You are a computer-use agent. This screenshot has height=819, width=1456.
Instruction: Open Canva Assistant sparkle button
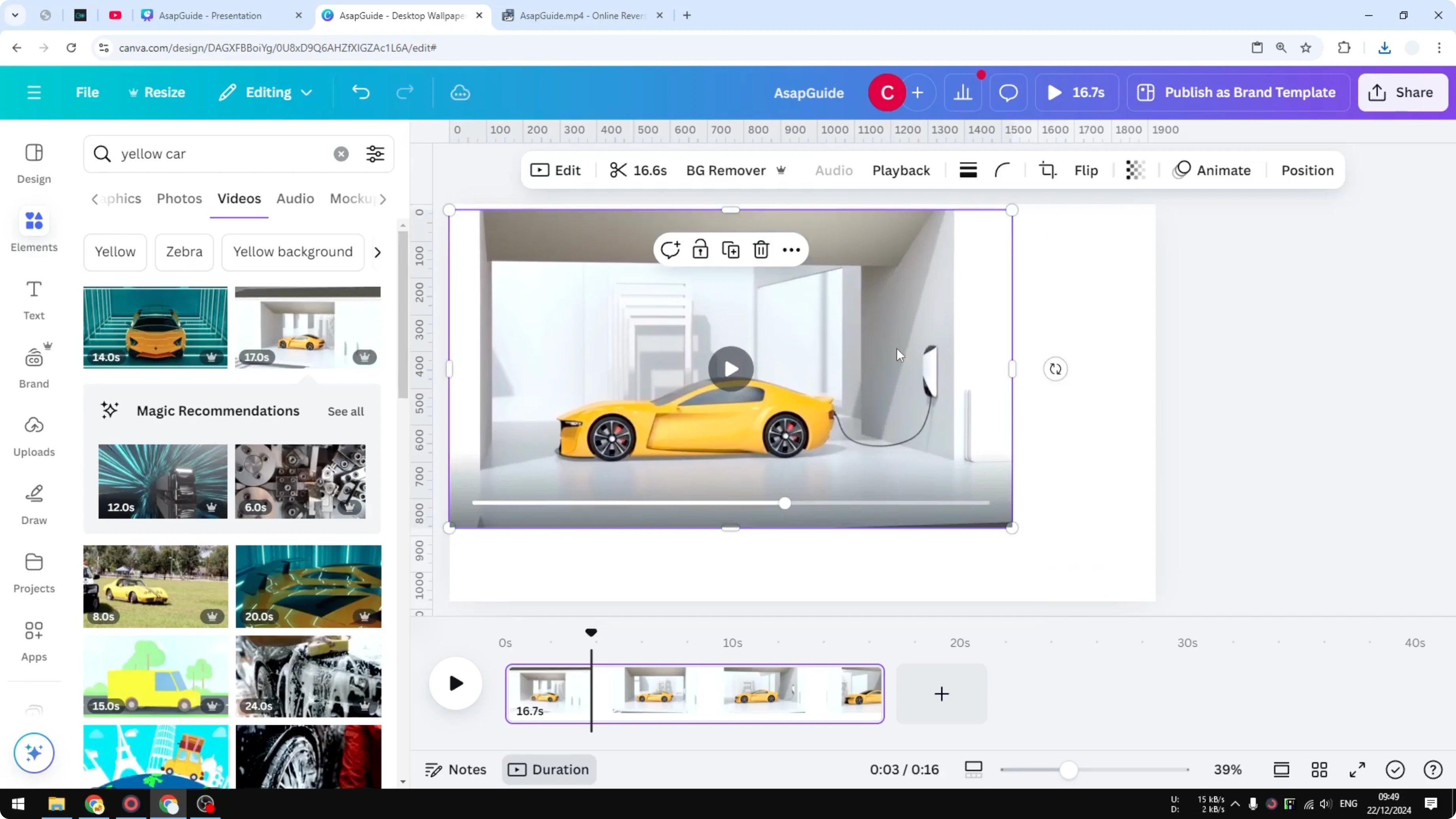[x=33, y=753]
